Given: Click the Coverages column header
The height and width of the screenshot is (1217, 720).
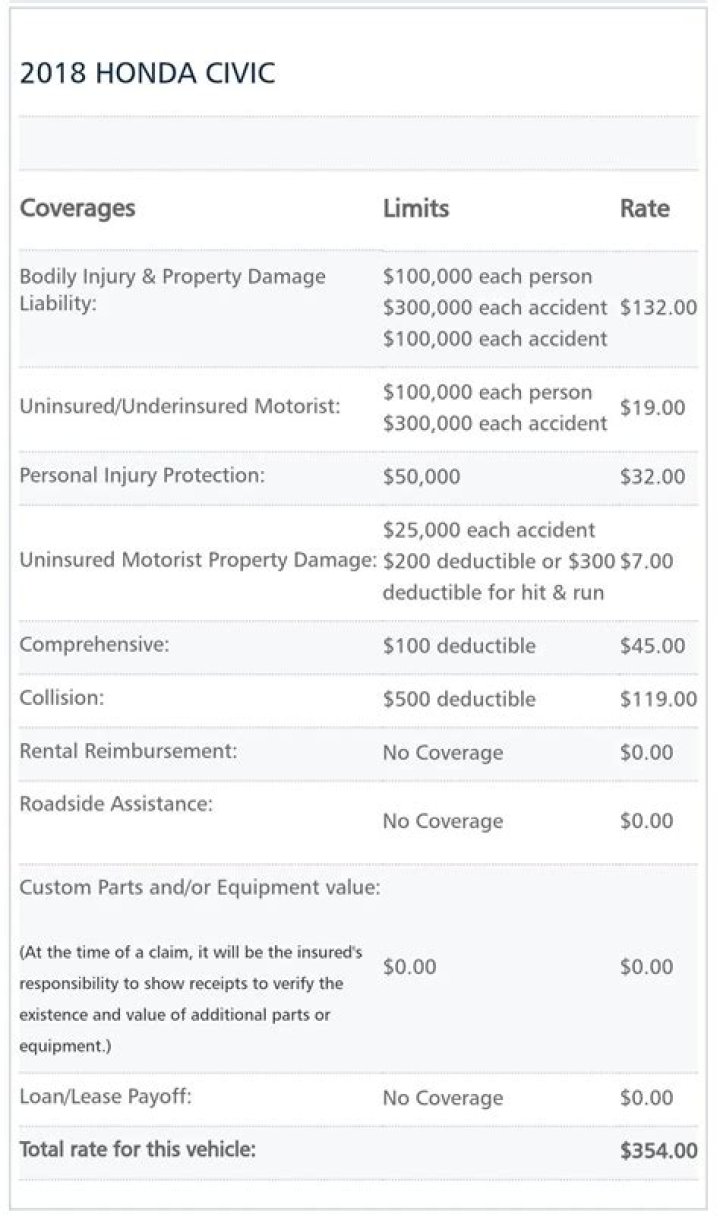Looking at the screenshot, I should (77, 209).
